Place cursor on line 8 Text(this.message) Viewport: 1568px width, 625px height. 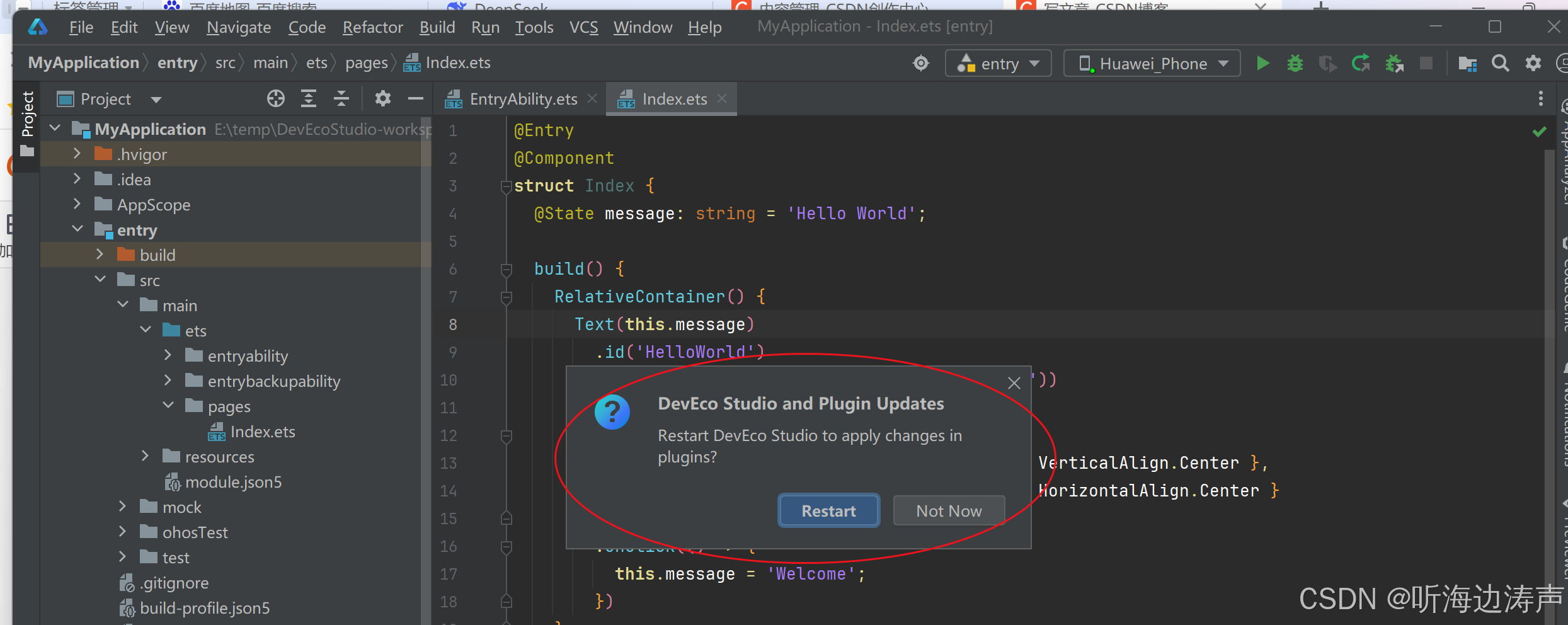tap(664, 324)
